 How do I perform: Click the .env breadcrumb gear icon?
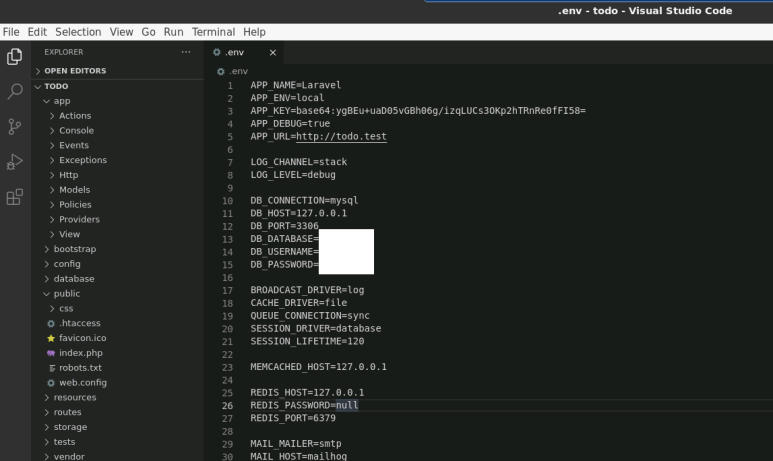(220, 71)
